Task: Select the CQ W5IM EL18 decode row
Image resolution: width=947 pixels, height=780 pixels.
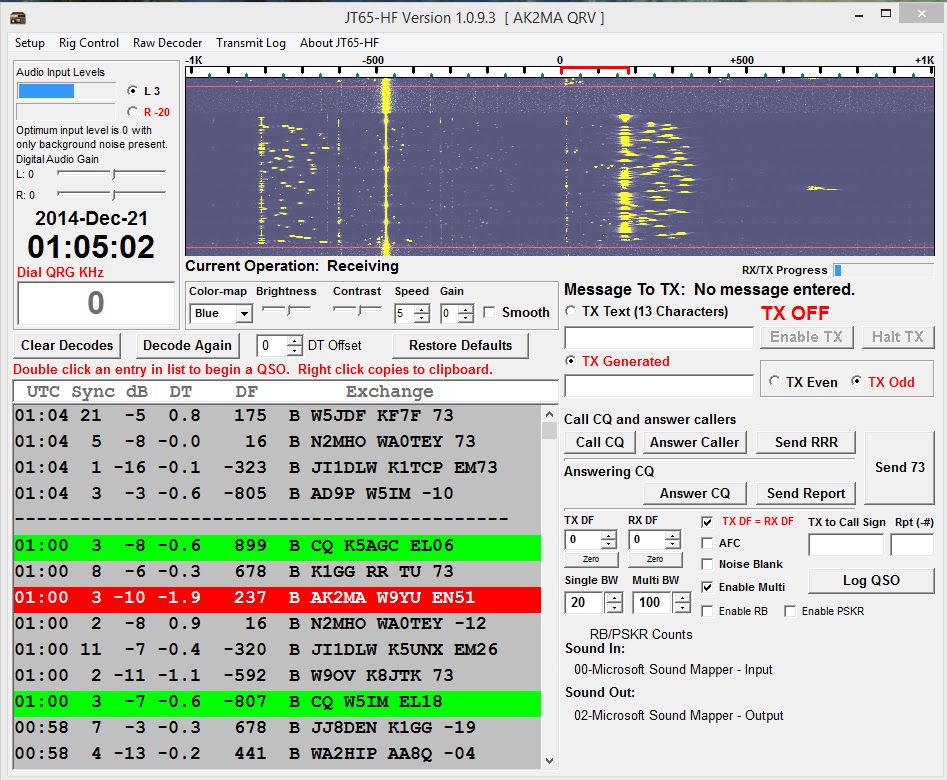Action: [x=277, y=701]
